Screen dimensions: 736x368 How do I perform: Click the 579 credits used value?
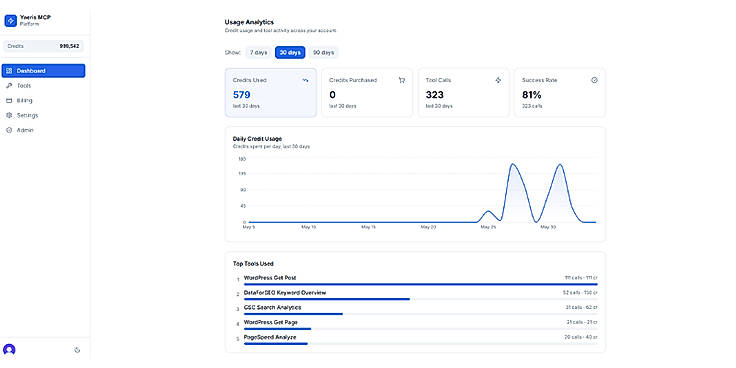pos(242,95)
